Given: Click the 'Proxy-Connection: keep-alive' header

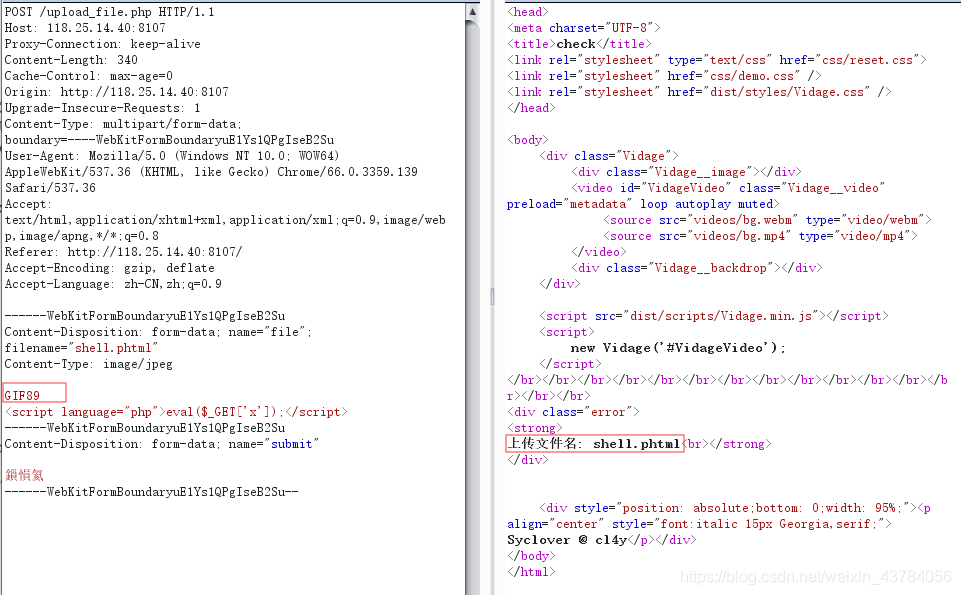Looking at the screenshot, I should (x=102, y=44).
